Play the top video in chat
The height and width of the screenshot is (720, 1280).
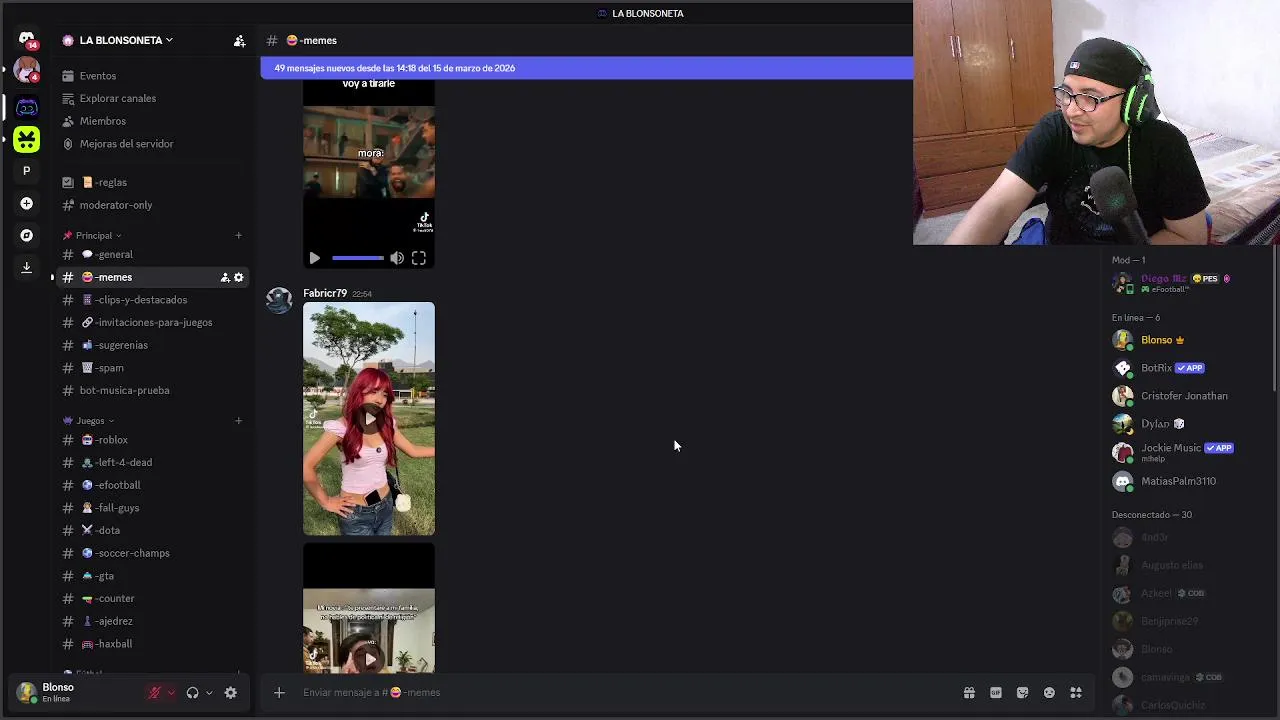(x=314, y=258)
